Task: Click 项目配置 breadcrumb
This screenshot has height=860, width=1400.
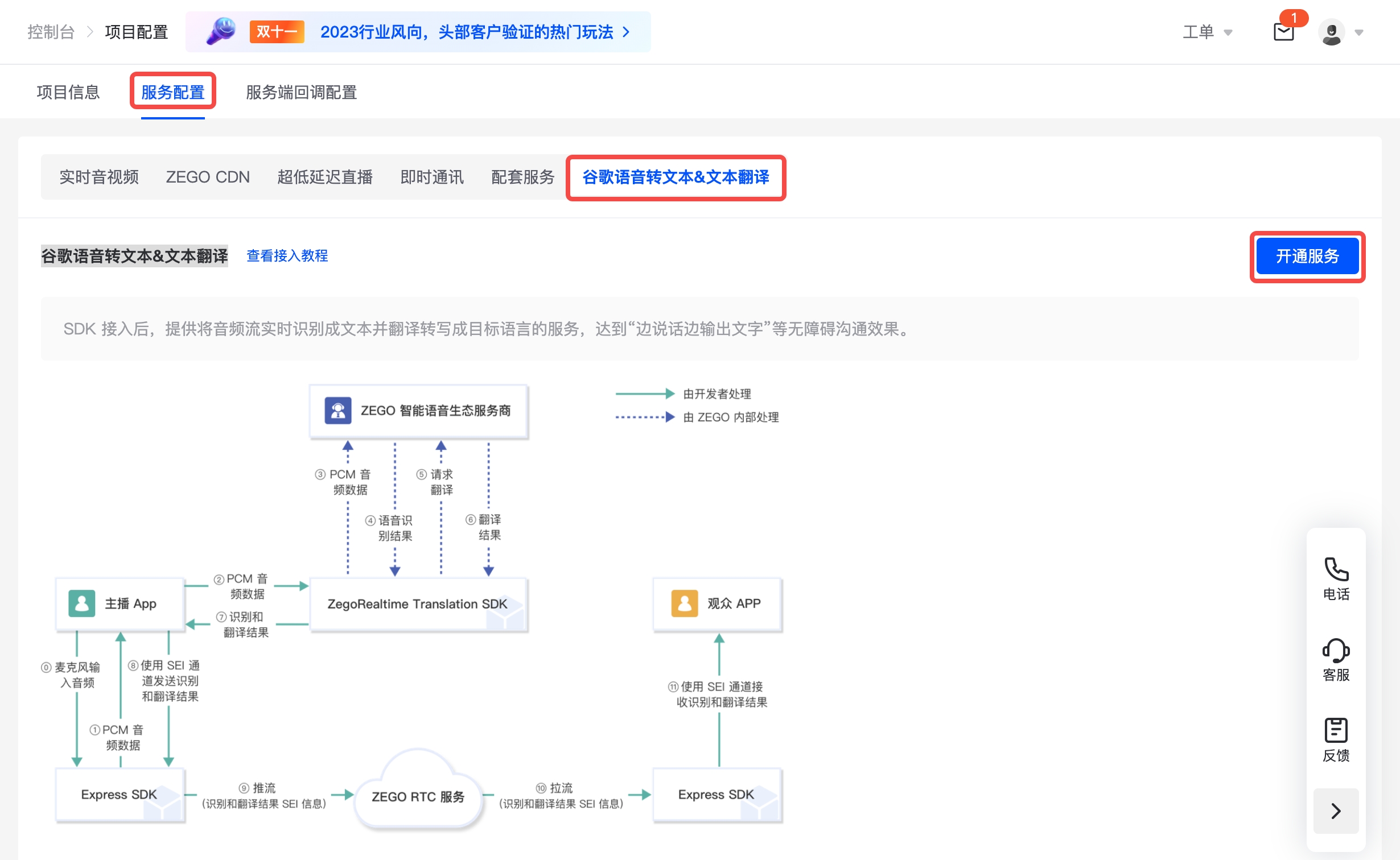Action: 137,32
